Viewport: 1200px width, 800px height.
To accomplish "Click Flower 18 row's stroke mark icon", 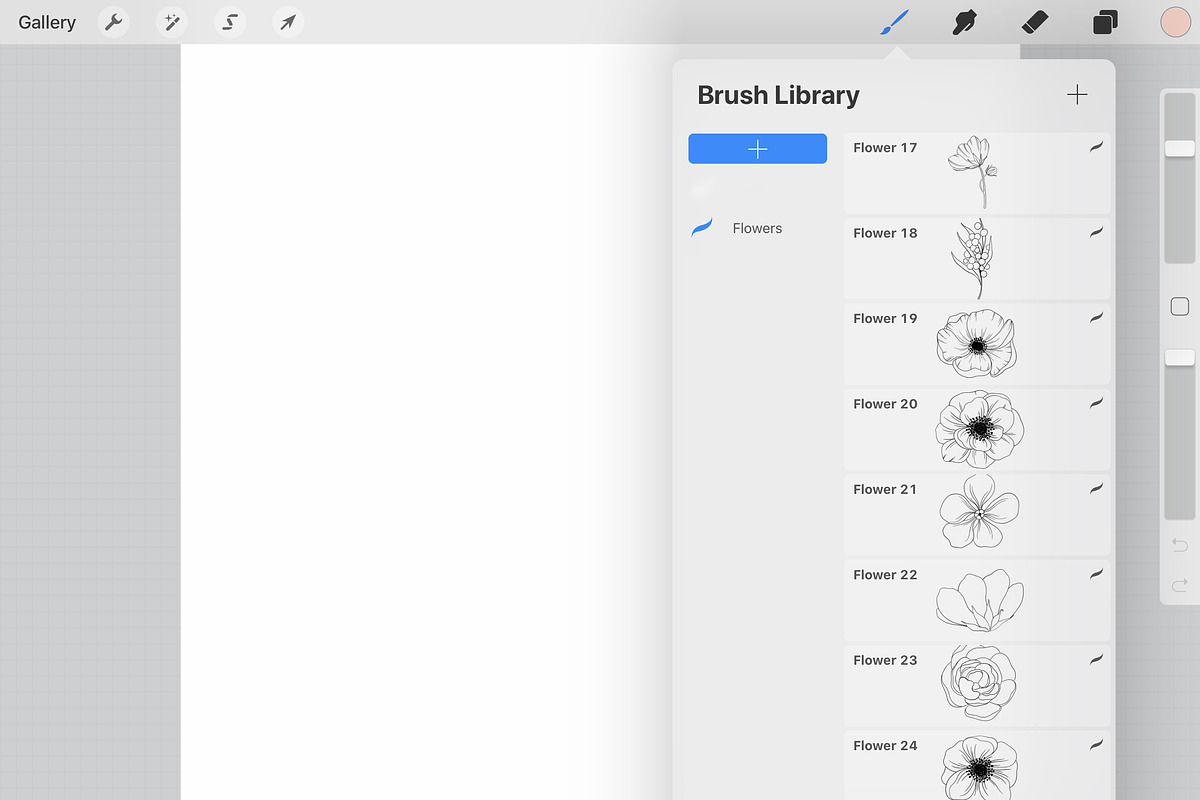I will (1096, 232).
